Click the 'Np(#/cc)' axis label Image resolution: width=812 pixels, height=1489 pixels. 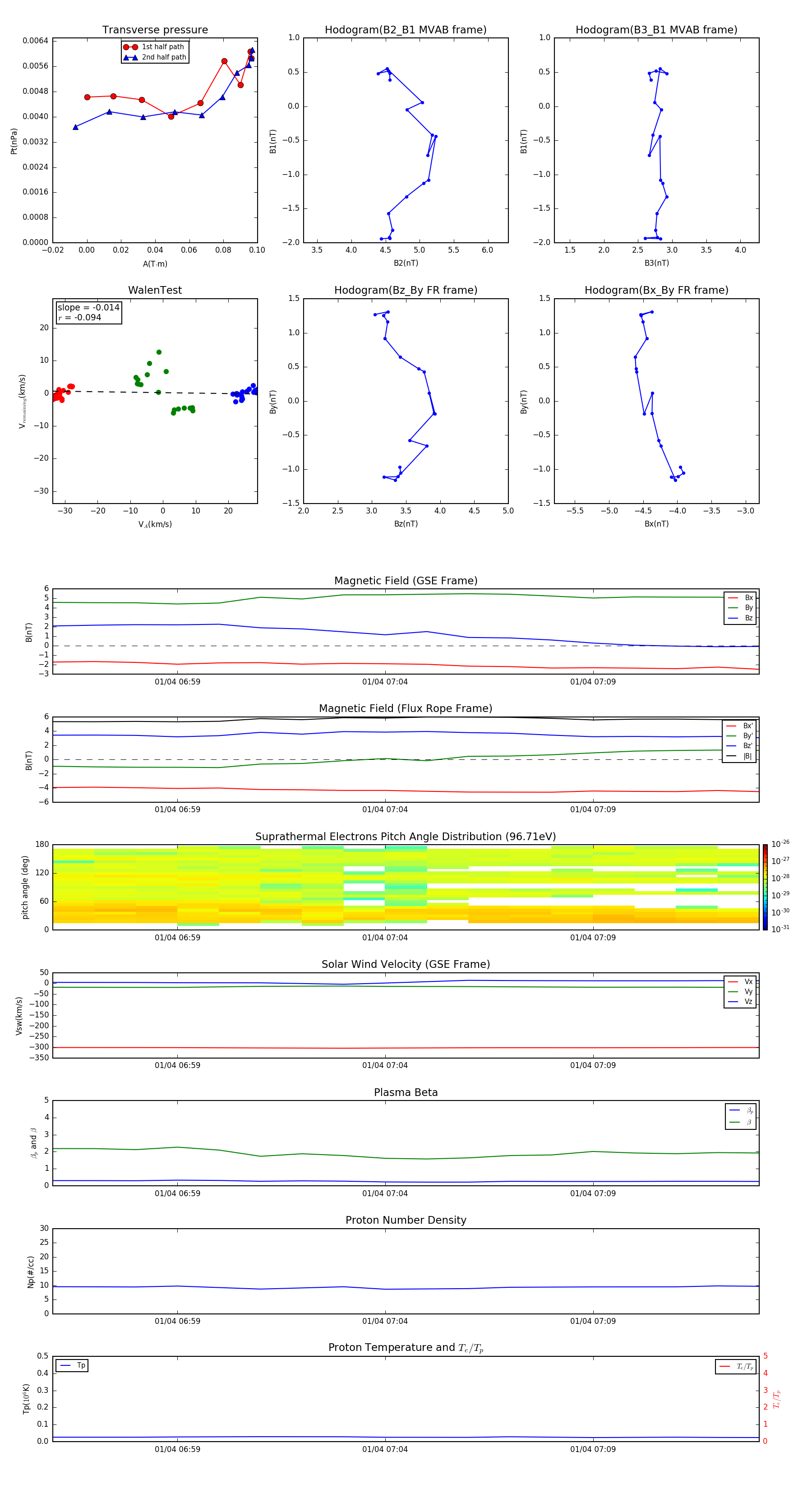31,1271
